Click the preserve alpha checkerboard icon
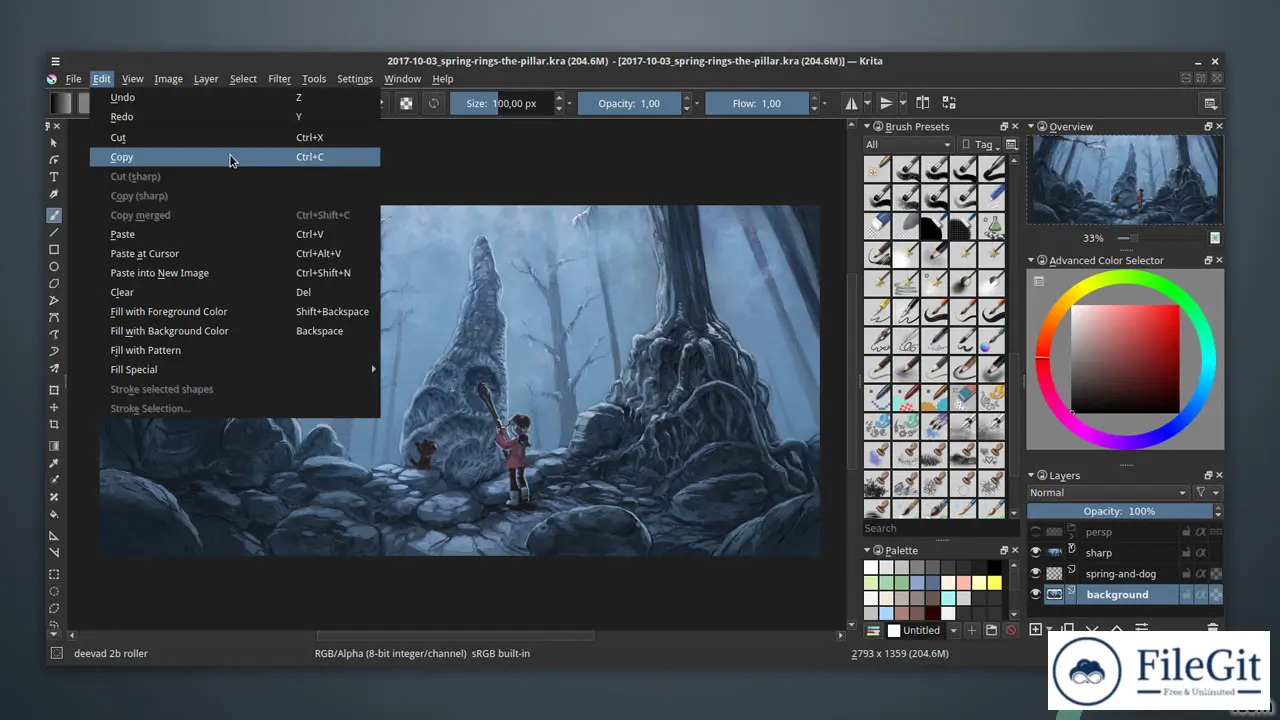The image size is (1280, 720). coord(406,103)
